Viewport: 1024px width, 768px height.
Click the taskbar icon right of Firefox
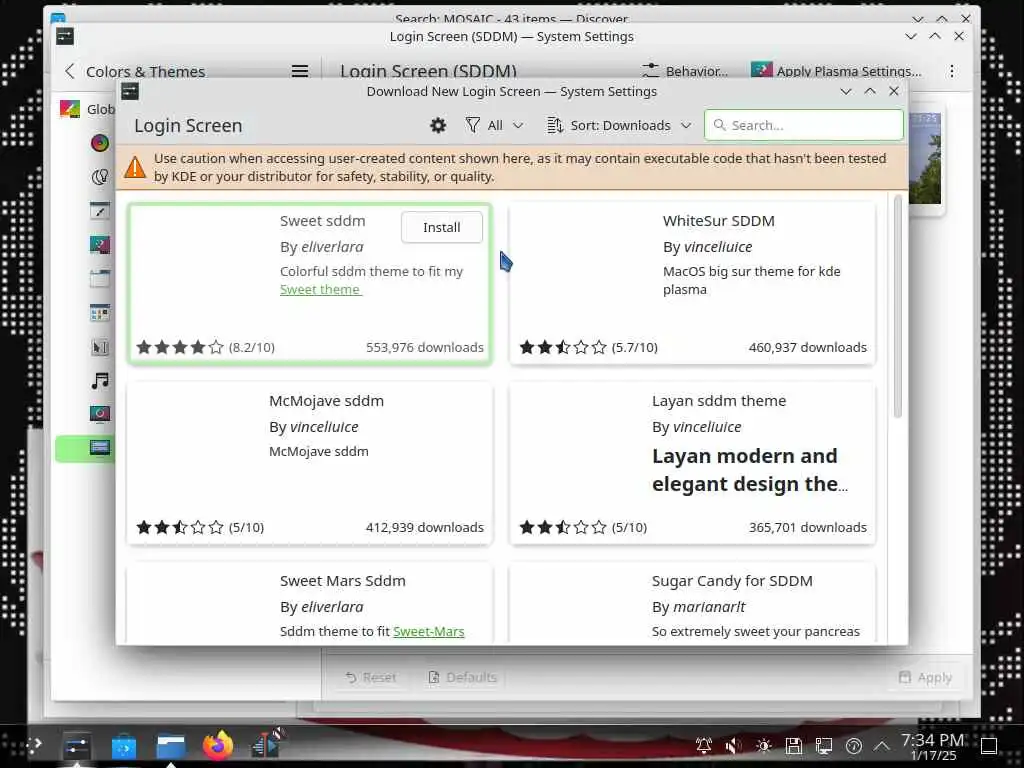pyautogui.click(x=266, y=744)
